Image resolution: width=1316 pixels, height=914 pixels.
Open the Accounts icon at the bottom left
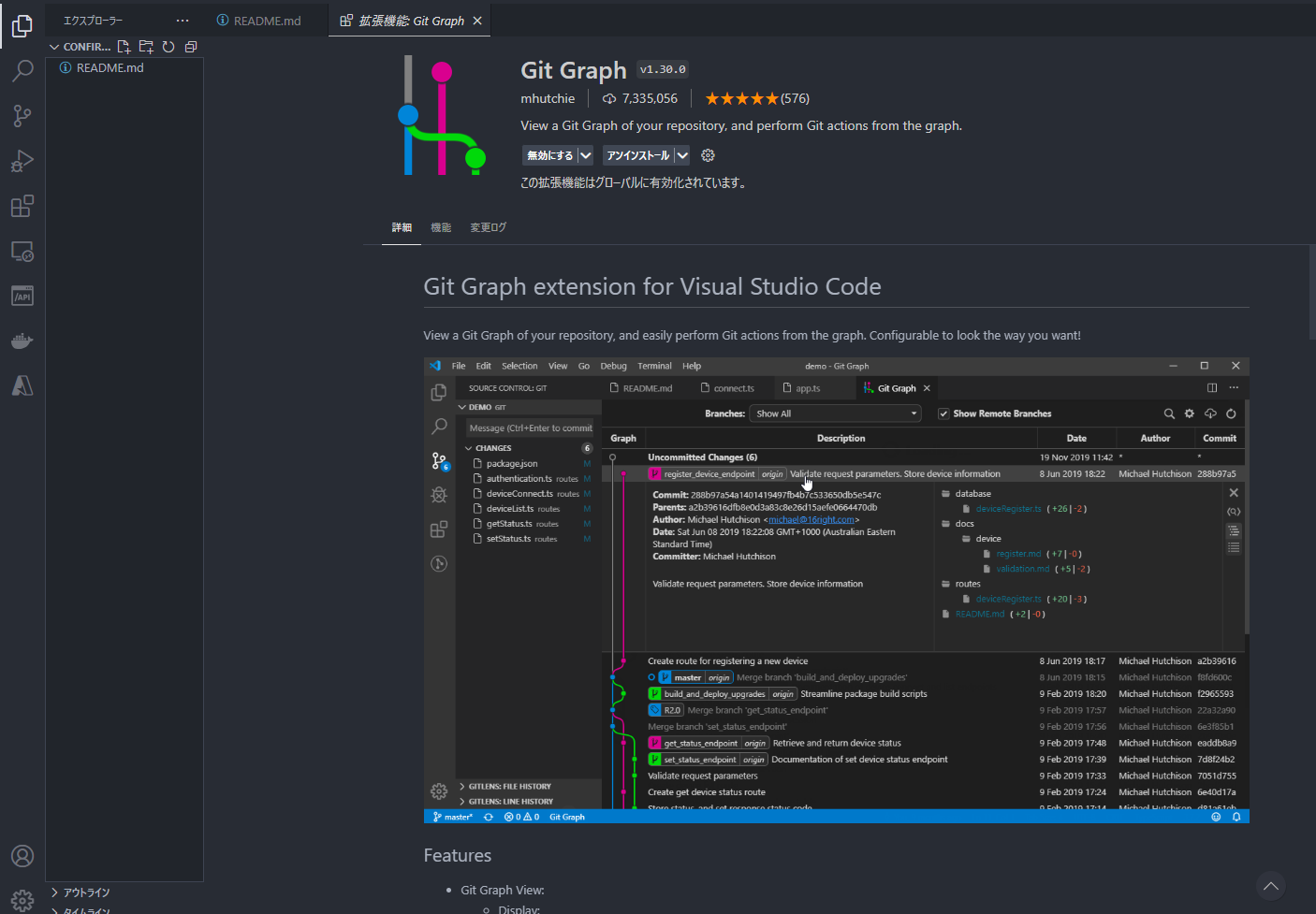[22, 855]
